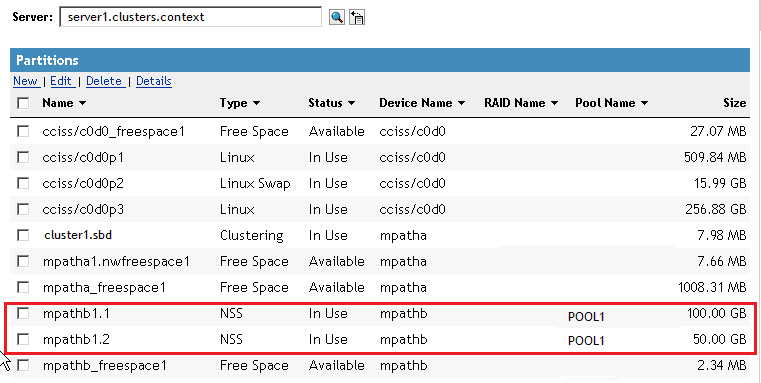The image size is (761, 383).
Task: Click the New partition link
Action: pos(26,81)
